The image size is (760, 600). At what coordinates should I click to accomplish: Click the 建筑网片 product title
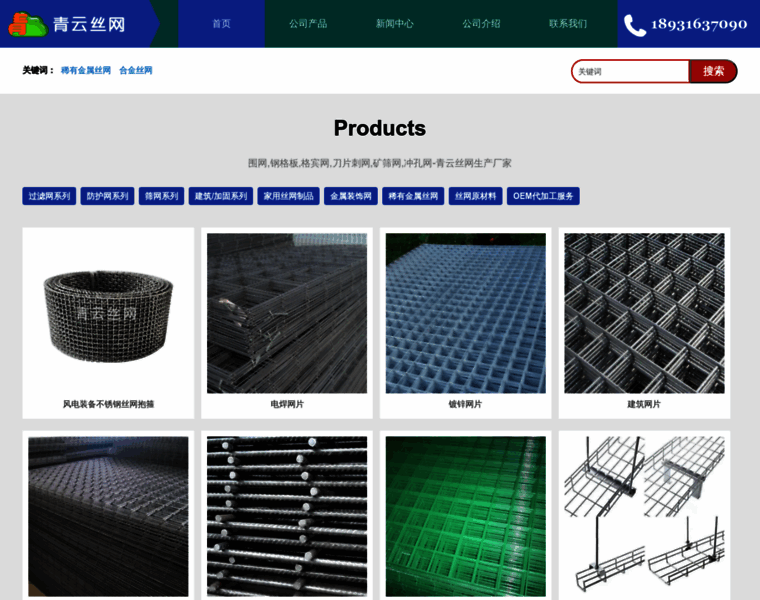(x=644, y=404)
